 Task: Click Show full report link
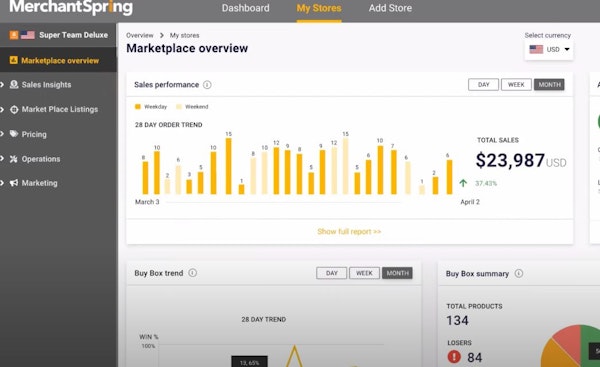(349, 232)
